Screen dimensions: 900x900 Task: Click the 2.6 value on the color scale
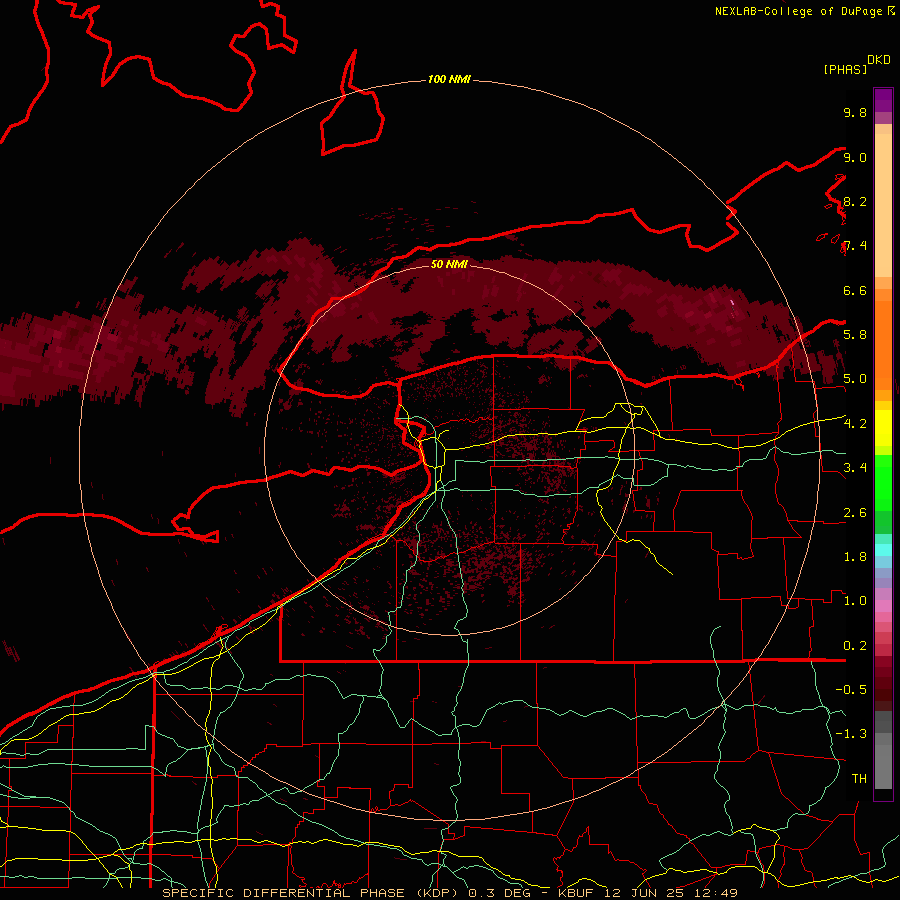855,513
